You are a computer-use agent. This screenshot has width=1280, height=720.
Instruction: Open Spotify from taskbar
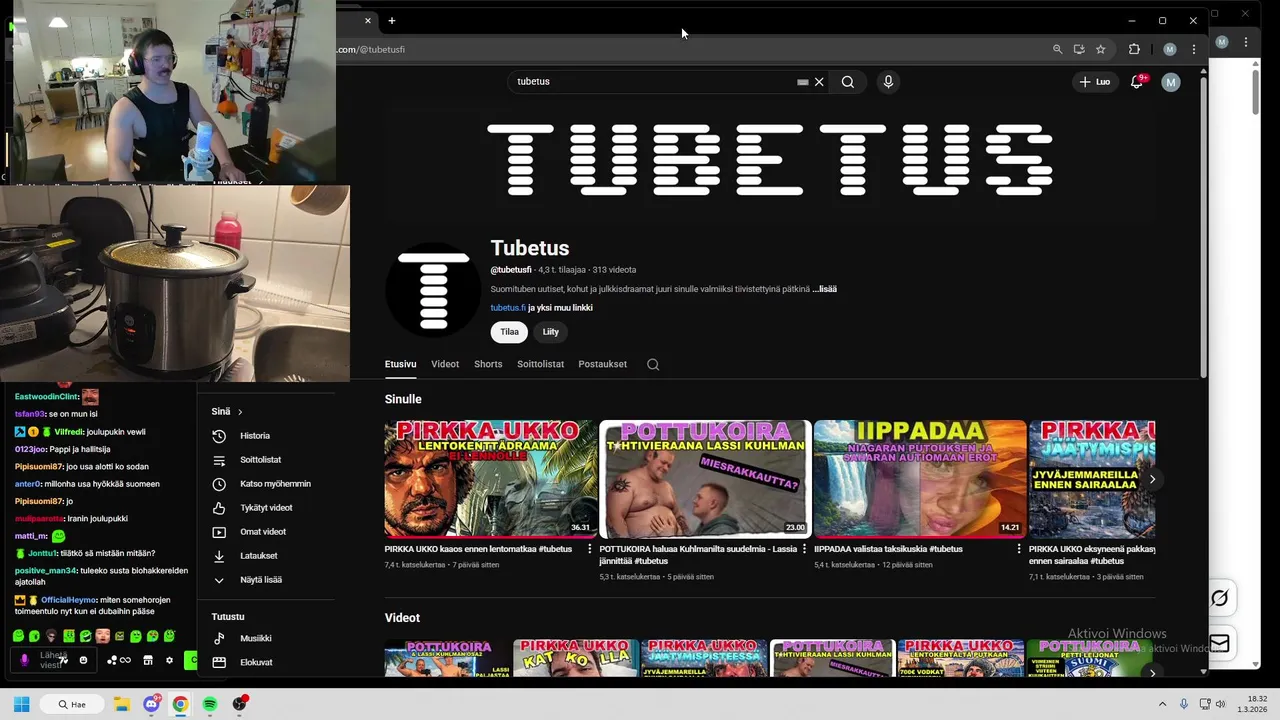coord(210,704)
